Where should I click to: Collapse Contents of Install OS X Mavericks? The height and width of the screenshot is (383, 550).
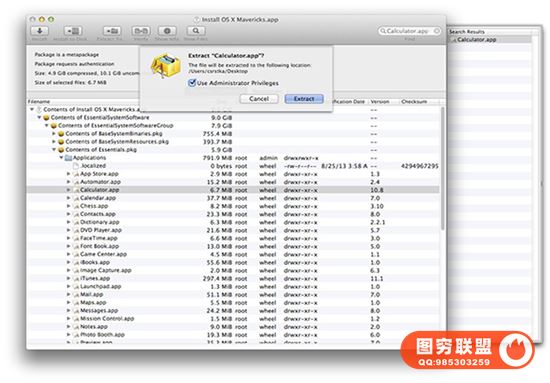(x=32, y=109)
